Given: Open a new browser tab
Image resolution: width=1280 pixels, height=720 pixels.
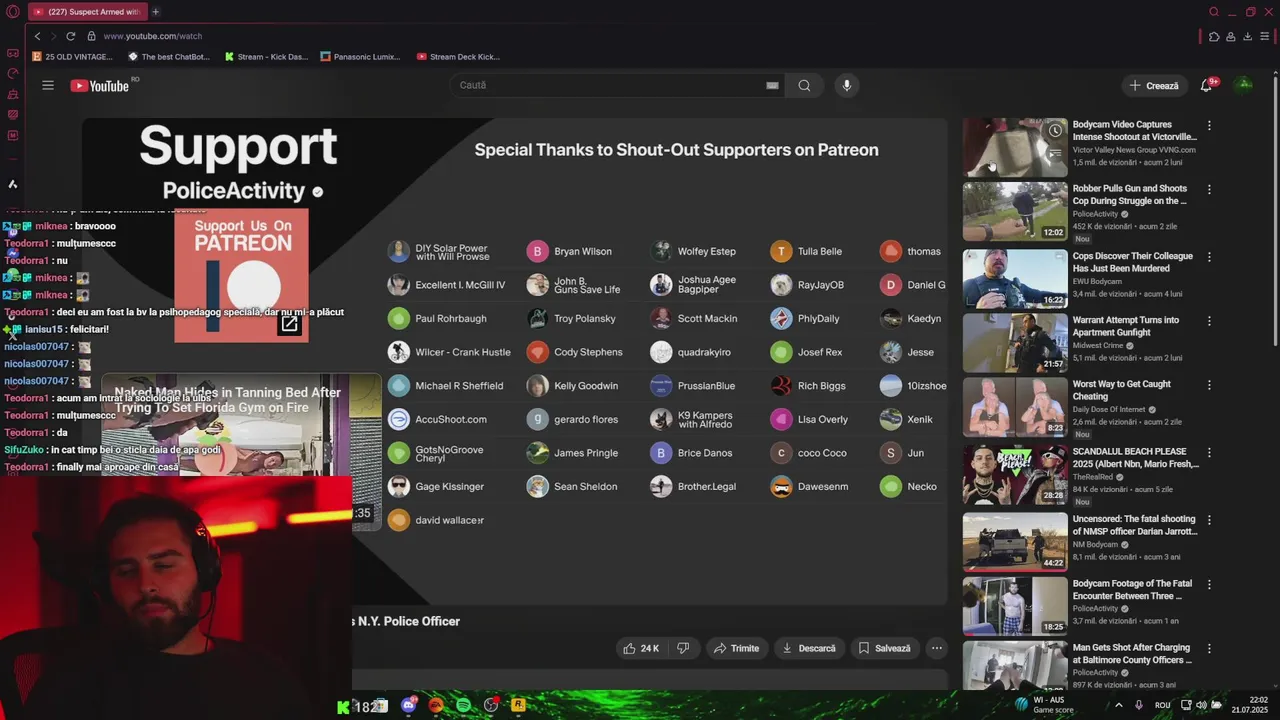Looking at the screenshot, I should coord(155,12).
